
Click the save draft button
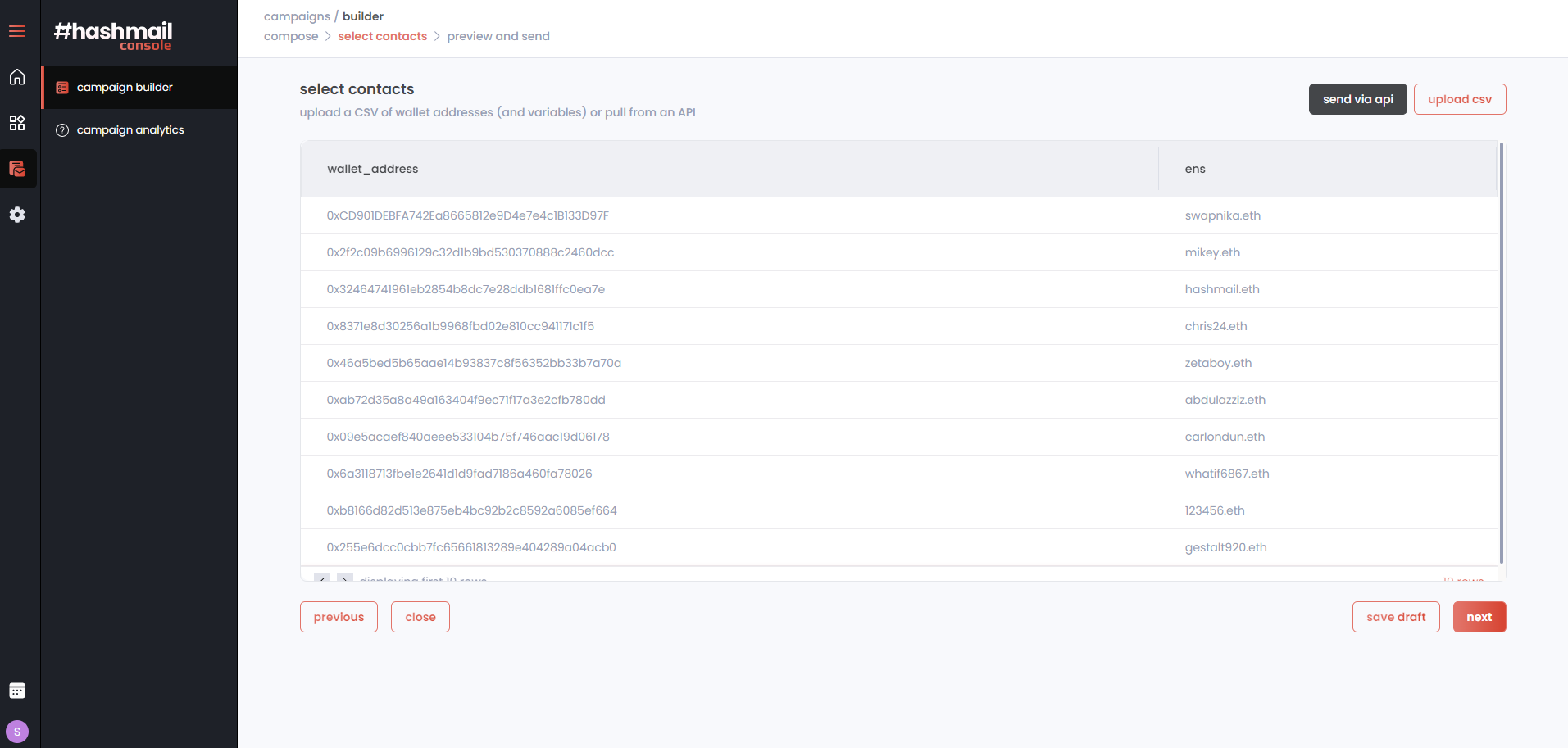point(1396,617)
